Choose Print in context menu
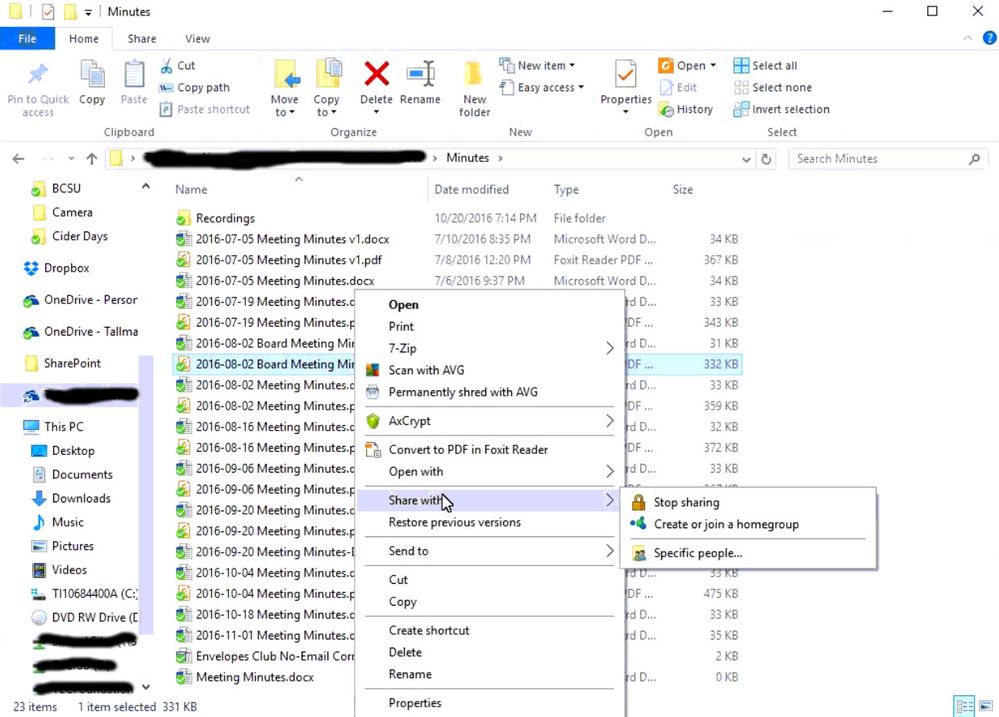The width and height of the screenshot is (999, 717). (401, 326)
